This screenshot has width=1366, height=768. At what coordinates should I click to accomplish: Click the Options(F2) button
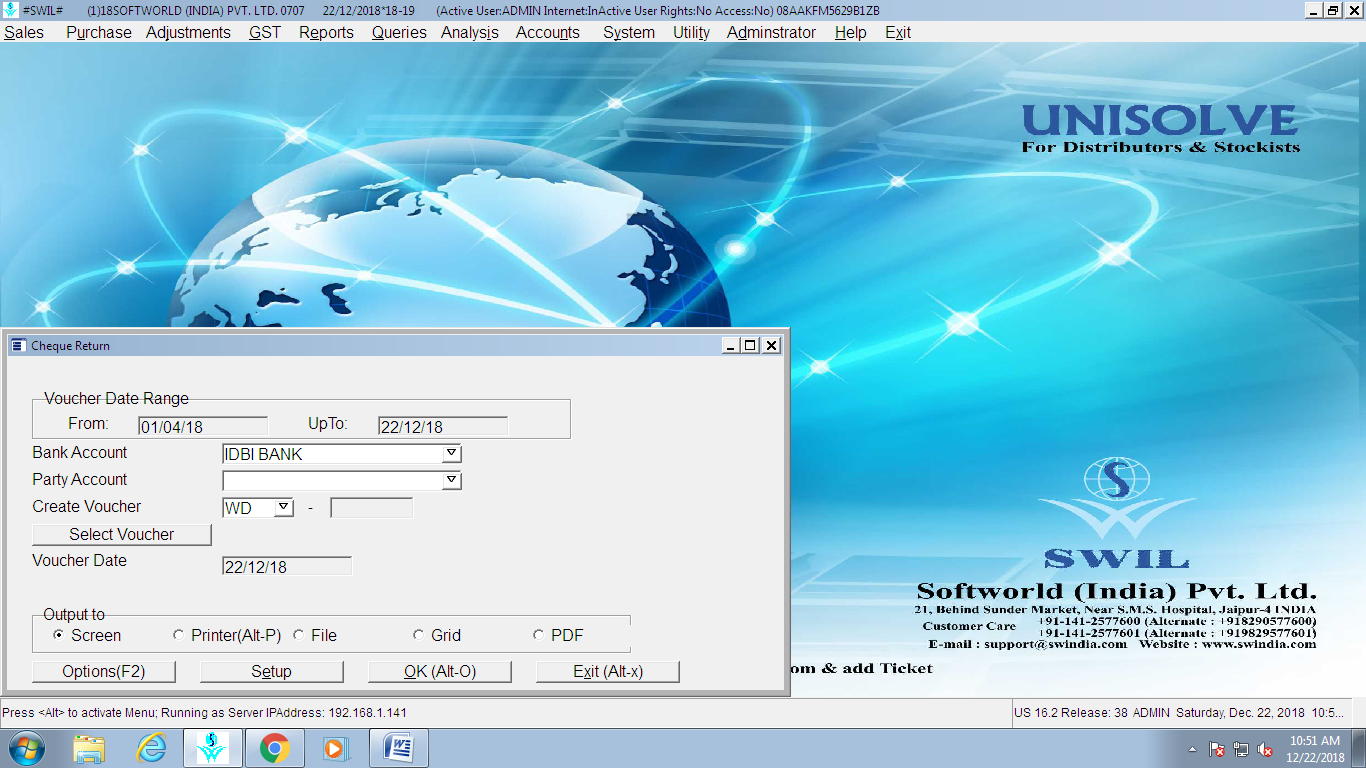pos(104,671)
